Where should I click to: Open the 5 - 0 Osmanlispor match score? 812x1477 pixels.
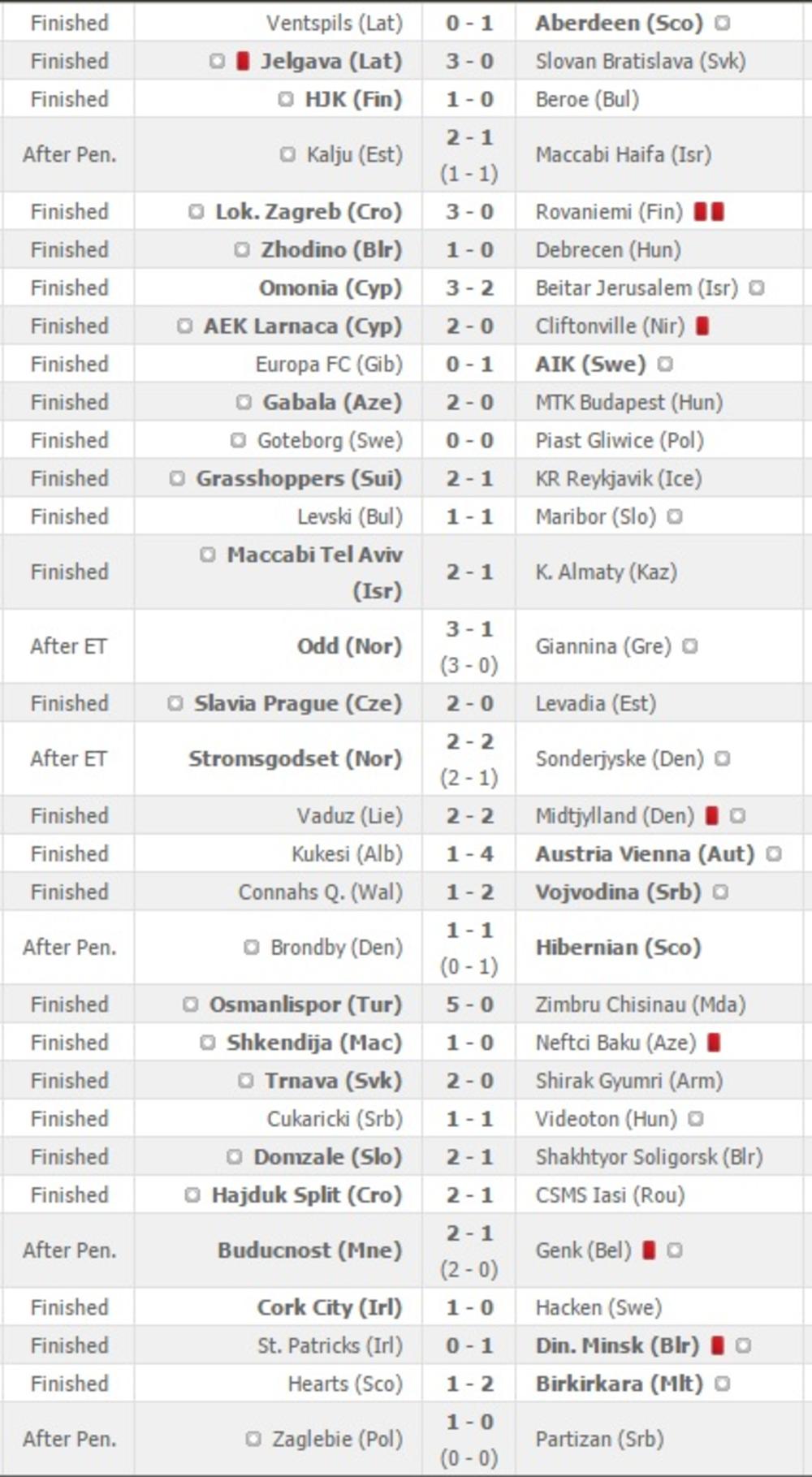469,1004
